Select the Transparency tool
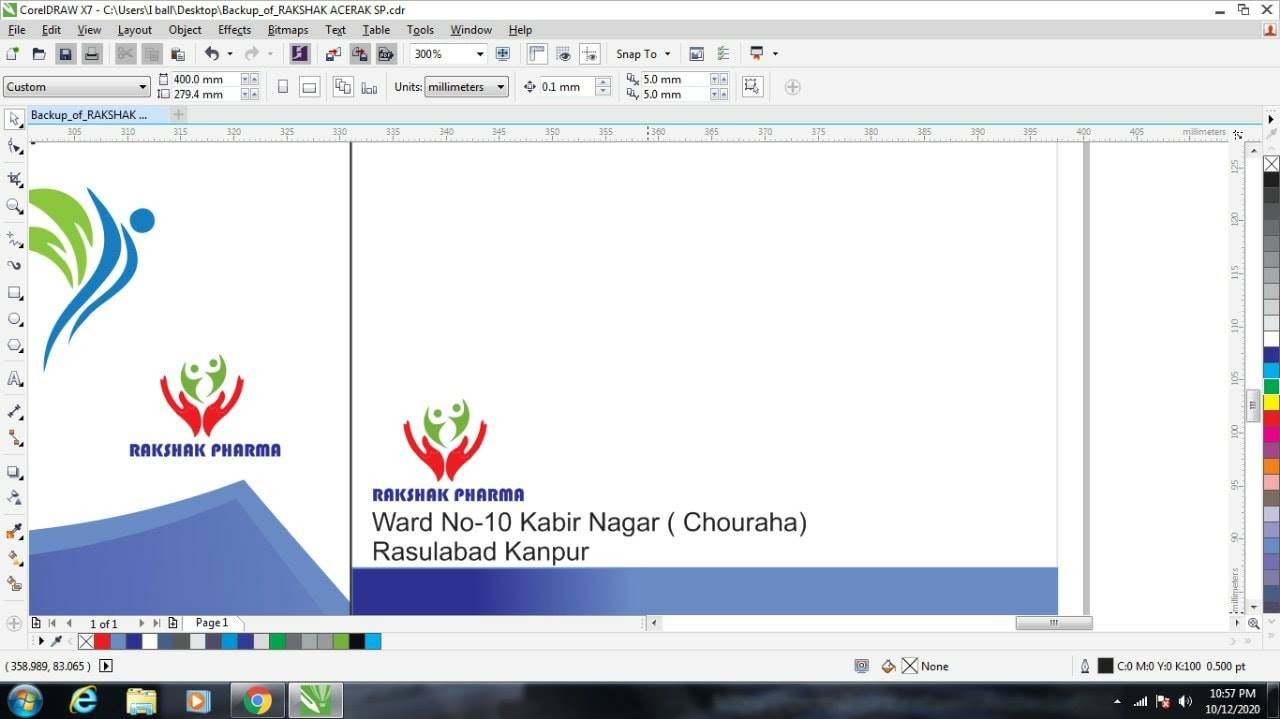This screenshot has width=1280, height=719. point(15,497)
